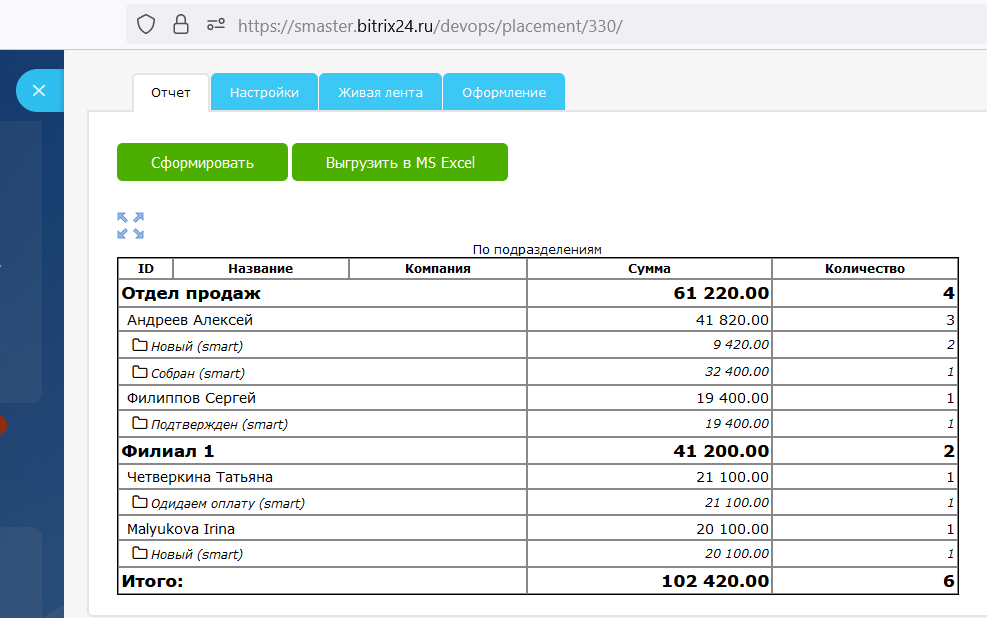The width and height of the screenshot is (987, 618).
Task: Click folder icon beside Собран (smart)
Action: 140,372
